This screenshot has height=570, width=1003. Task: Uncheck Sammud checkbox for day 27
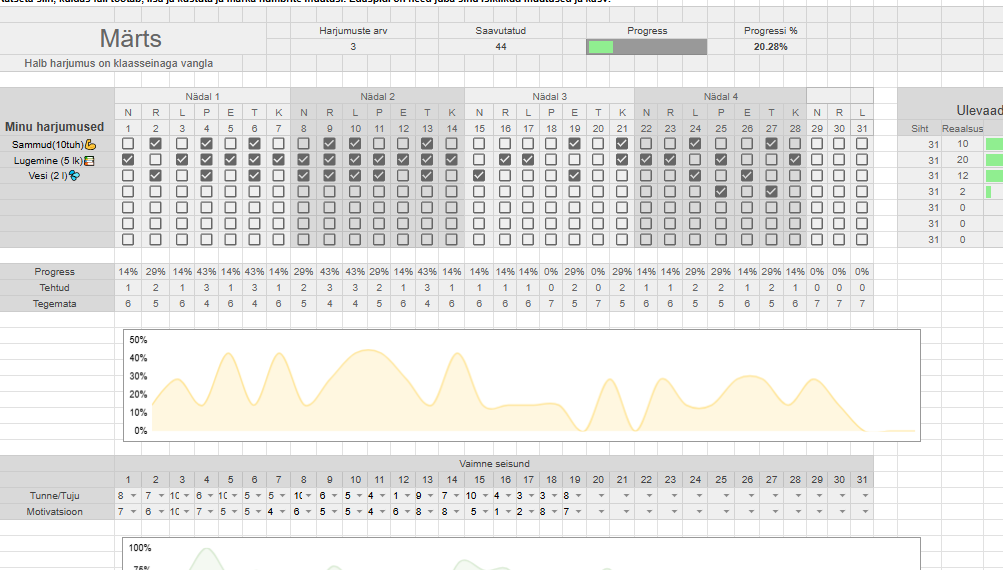(x=771, y=144)
